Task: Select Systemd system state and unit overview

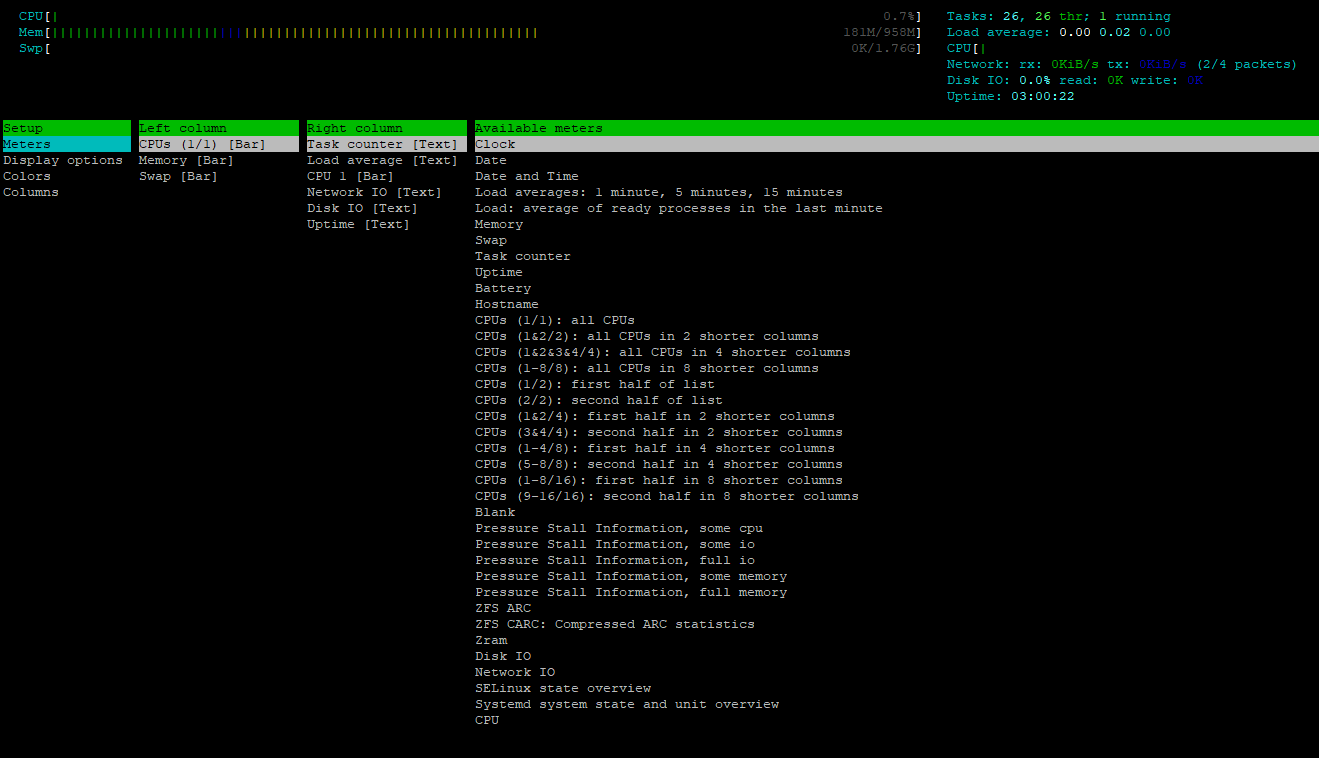Action: click(x=627, y=704)
